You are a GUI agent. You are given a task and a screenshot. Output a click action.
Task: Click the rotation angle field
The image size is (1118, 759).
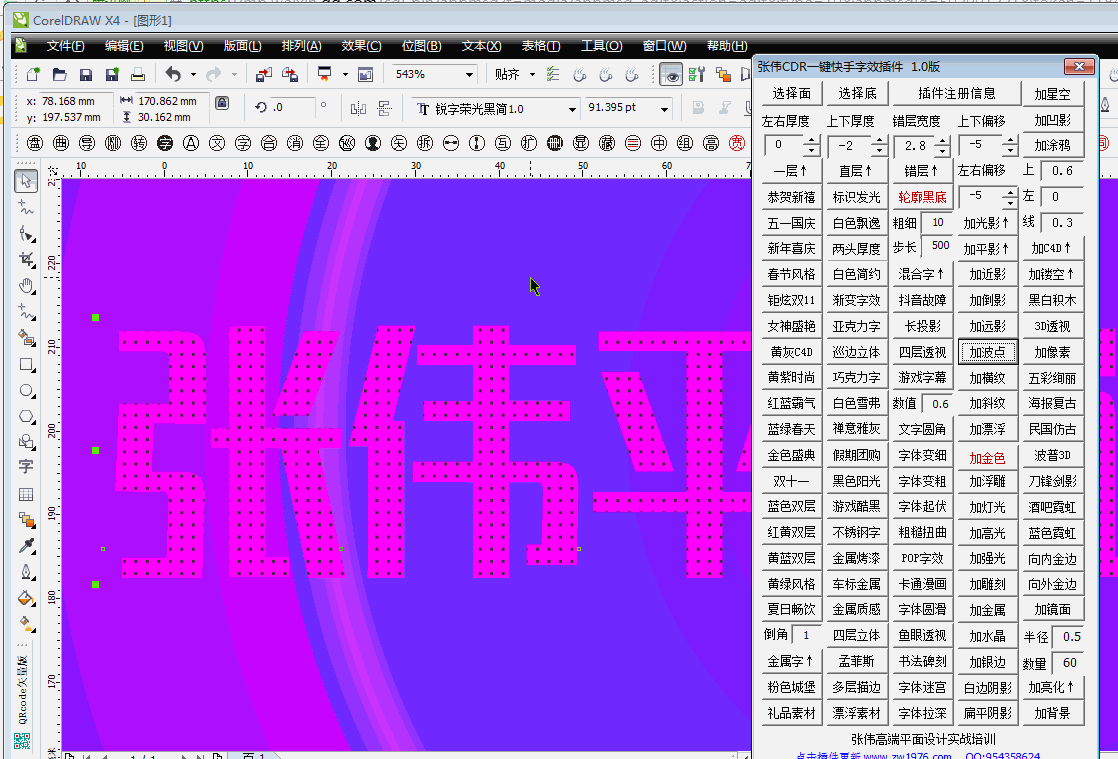pyautogui.click(x=293, y=108)
